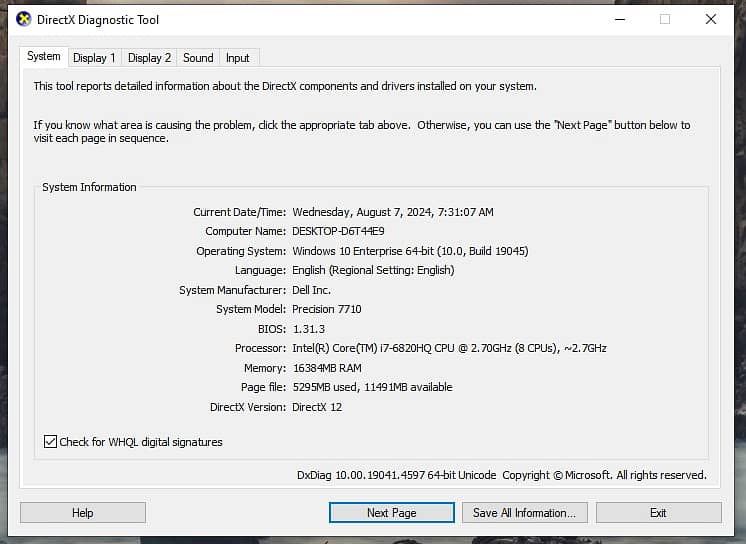Close the DirectX Diagnostic Tool window
746x544 pixels.
point(711,19)
